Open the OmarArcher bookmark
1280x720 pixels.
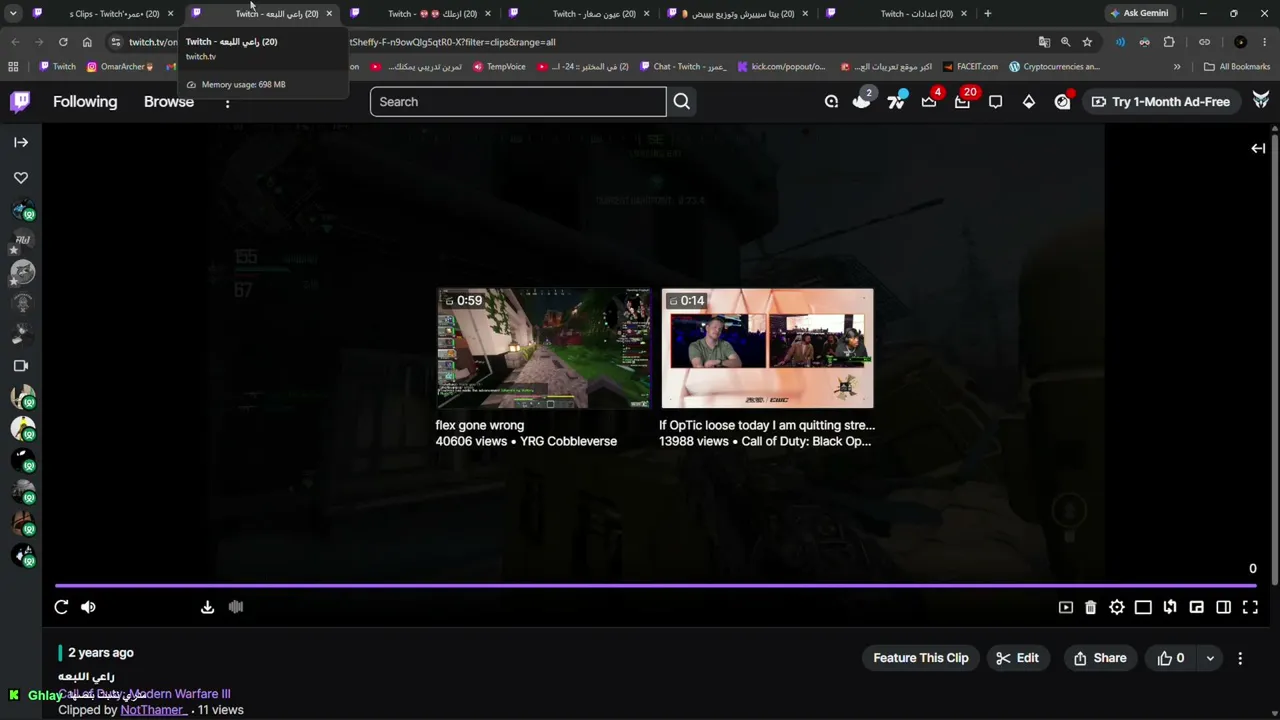(120, 67)
